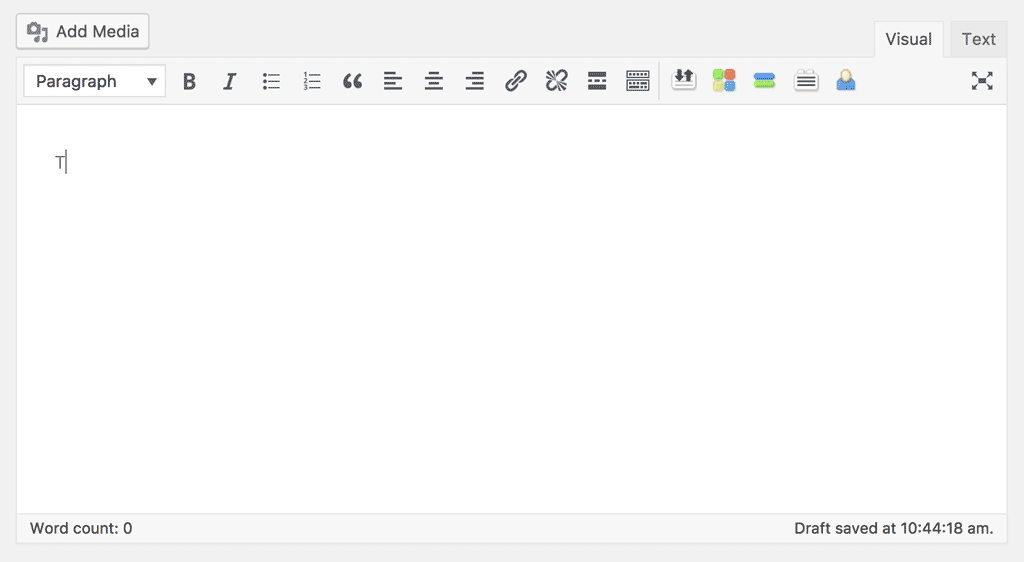Click the user avatar shortcode icon

coord(846,81)
